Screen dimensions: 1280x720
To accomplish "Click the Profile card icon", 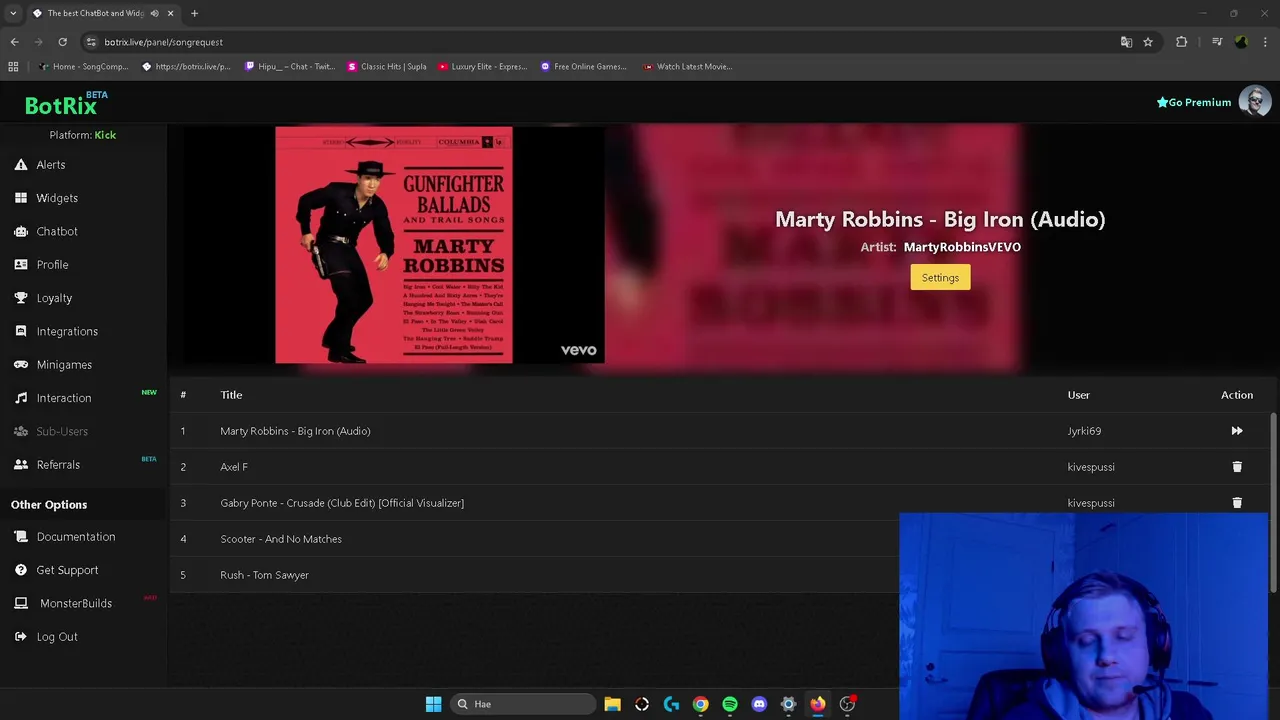I will tap(21, 265).
